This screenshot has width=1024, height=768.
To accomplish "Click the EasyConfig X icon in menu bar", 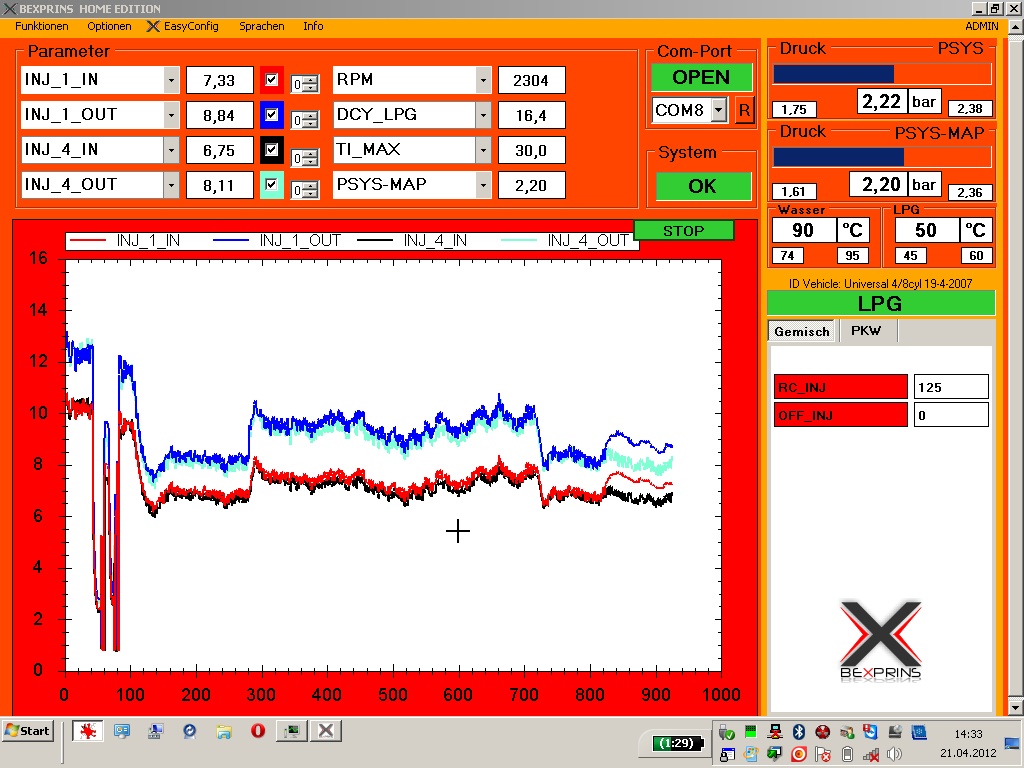I will click(x=153, y=26).
